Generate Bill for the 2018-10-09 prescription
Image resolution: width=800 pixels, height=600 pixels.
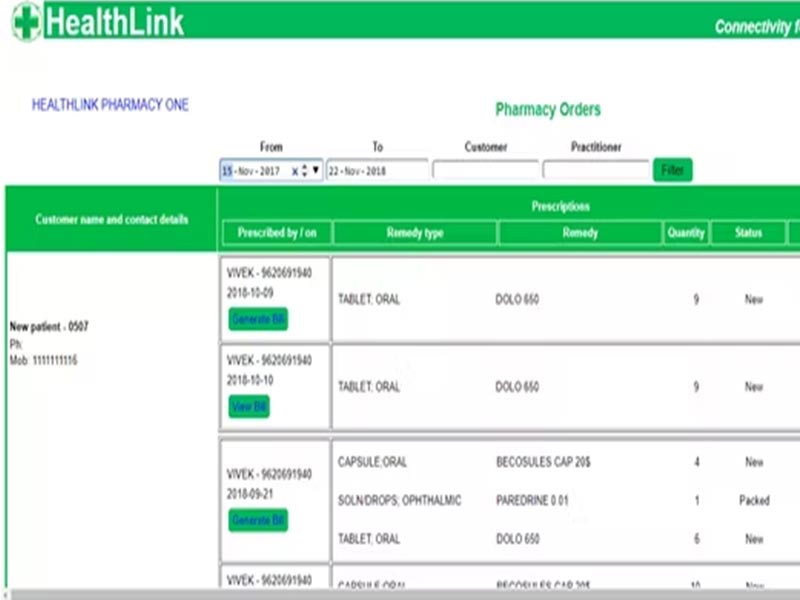[258, 319]
